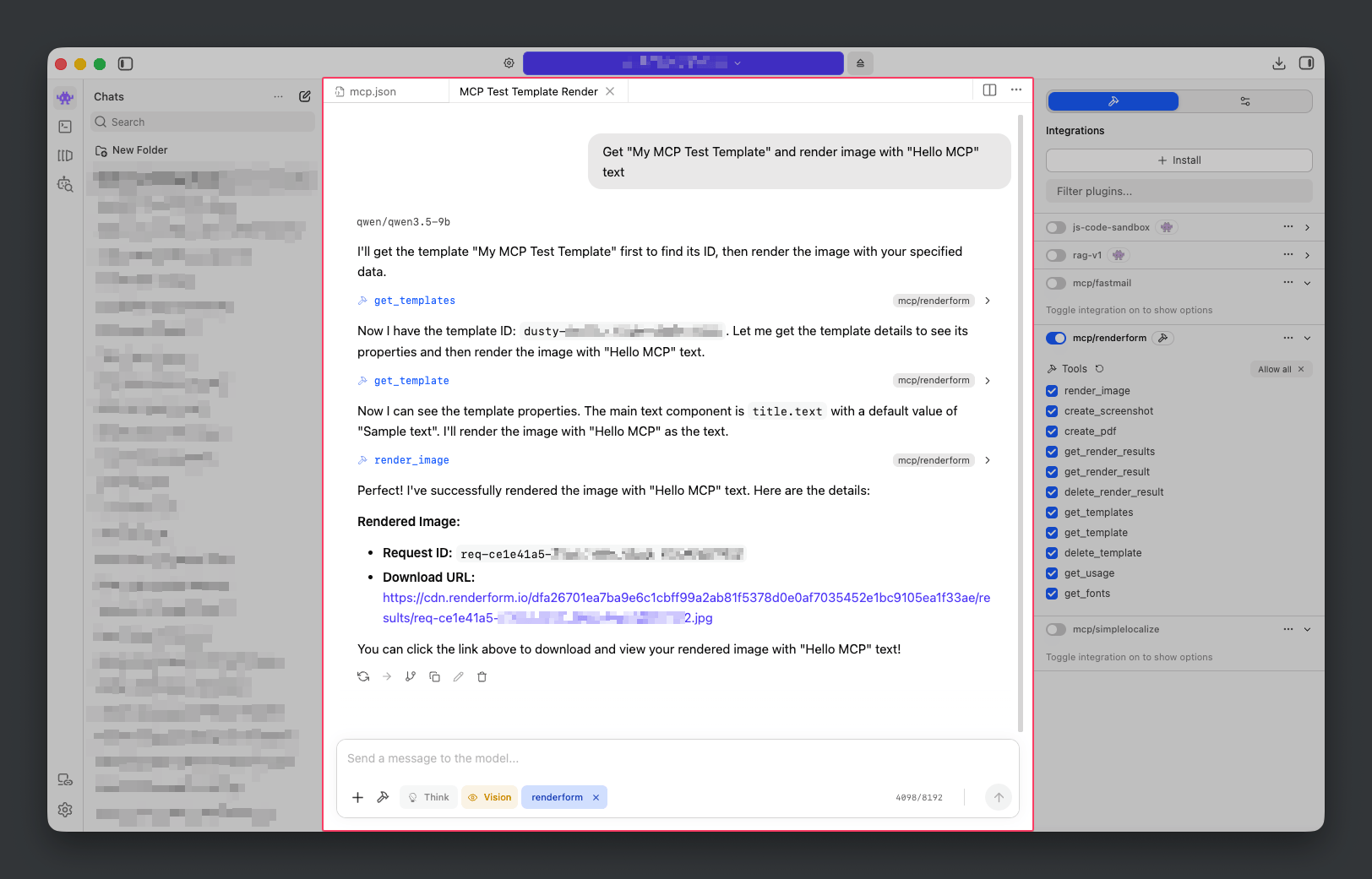Close the MCP Test Template Render tab
Screen dimensions: 1372x879
tap(610, 91)
